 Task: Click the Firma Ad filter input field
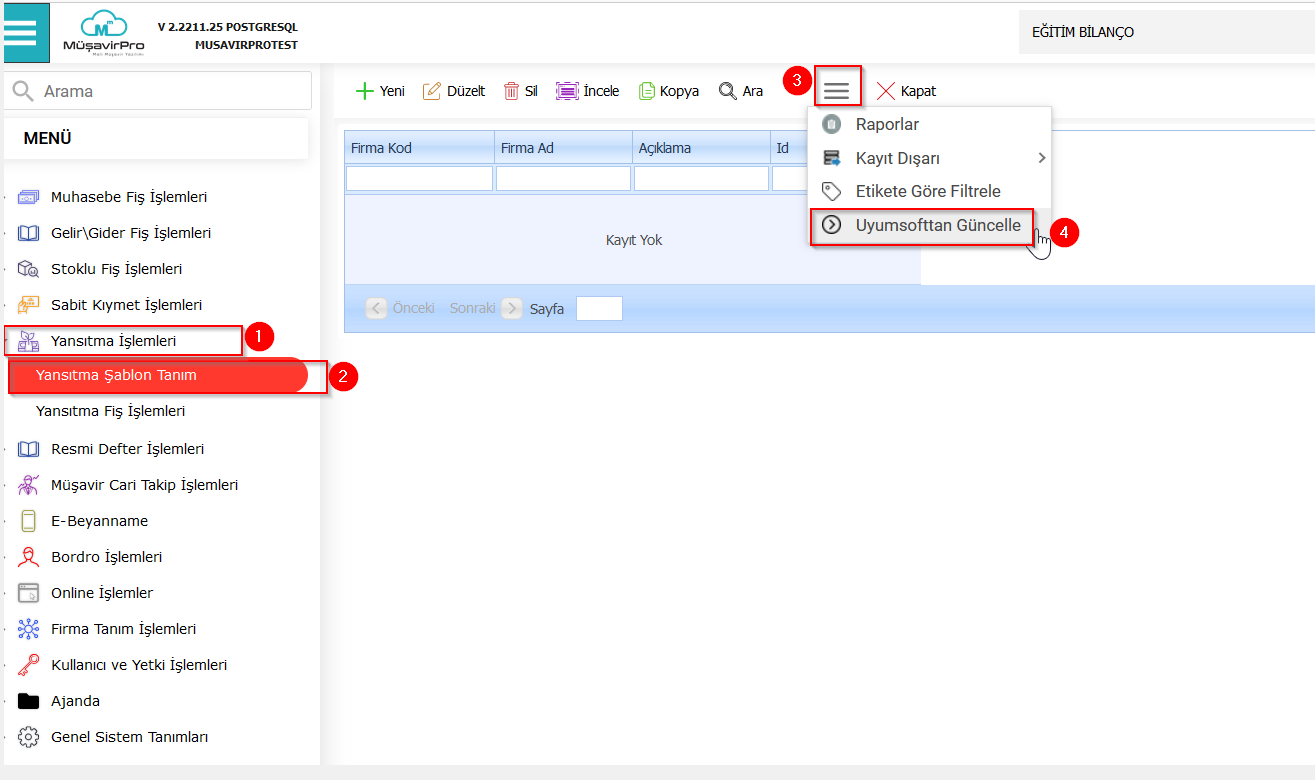(x=563, y=178)
